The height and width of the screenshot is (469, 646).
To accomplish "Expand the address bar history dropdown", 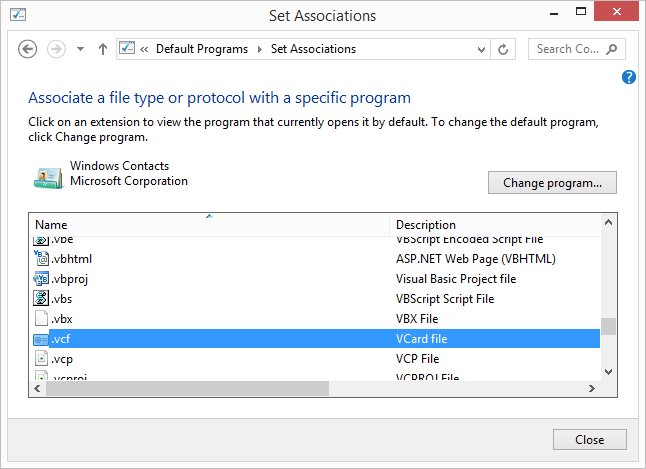I will click(481, 48).
